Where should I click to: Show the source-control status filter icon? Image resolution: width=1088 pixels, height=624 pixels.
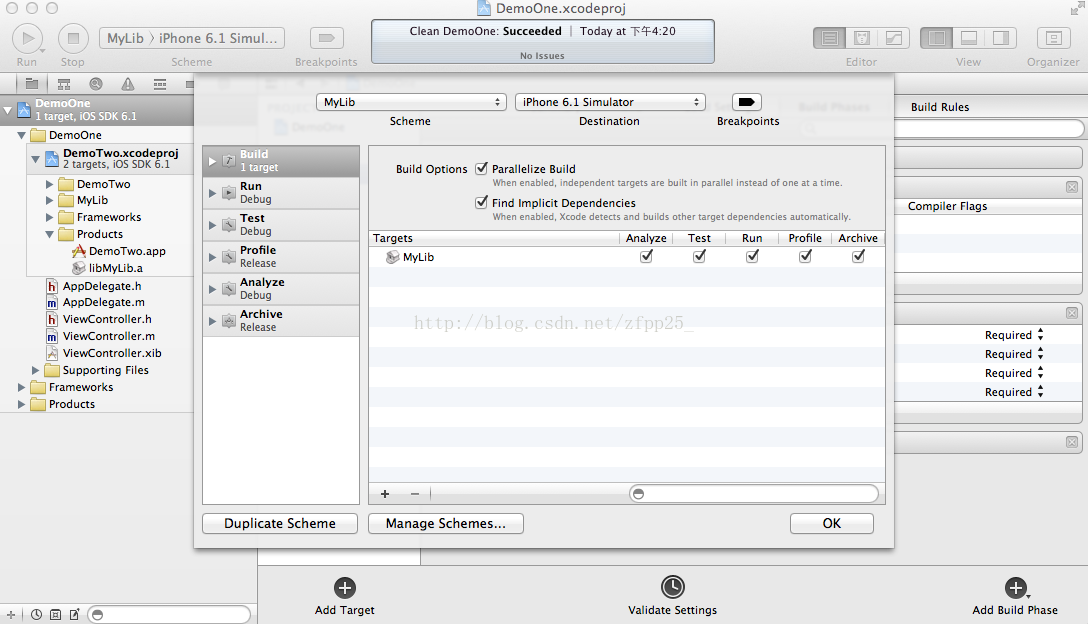tap(56, 614)
